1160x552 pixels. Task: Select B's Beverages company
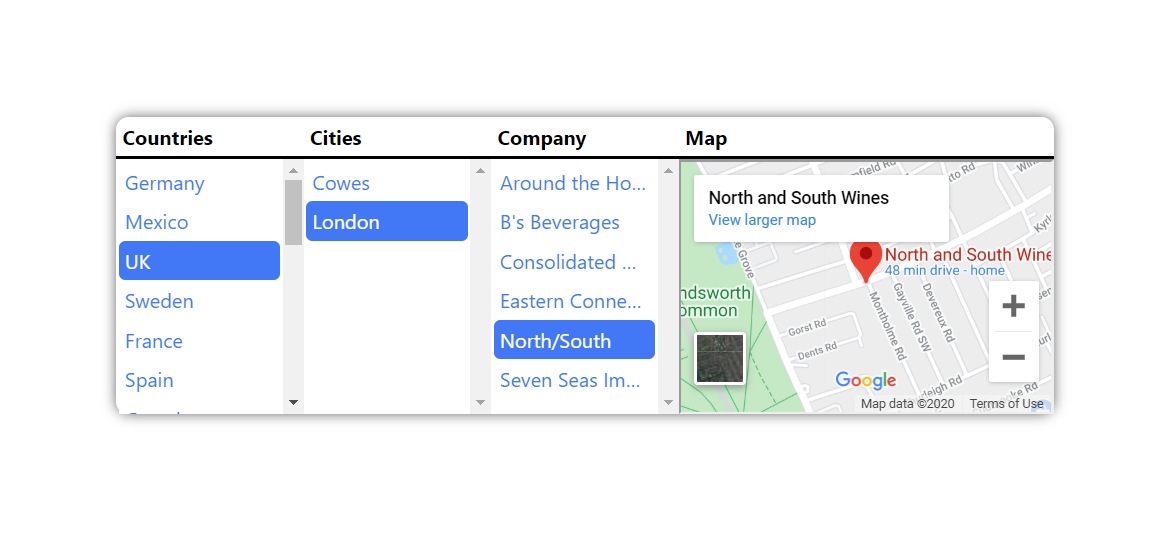(x=559, y=222)
